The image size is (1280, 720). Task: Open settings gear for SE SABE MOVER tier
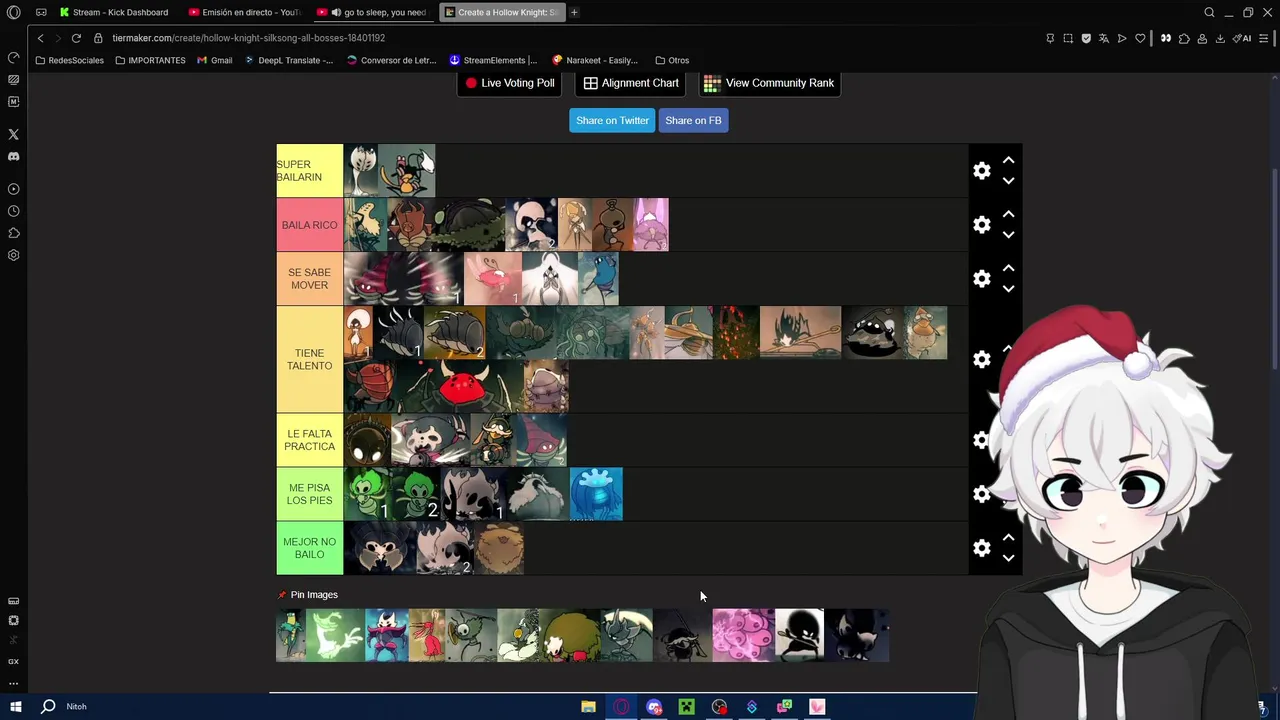pos(982,279)
